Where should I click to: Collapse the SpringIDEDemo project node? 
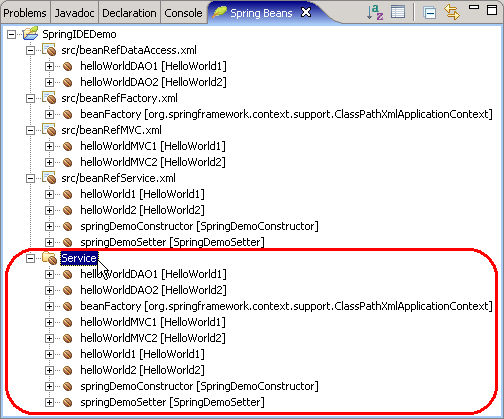pos(11,34)
